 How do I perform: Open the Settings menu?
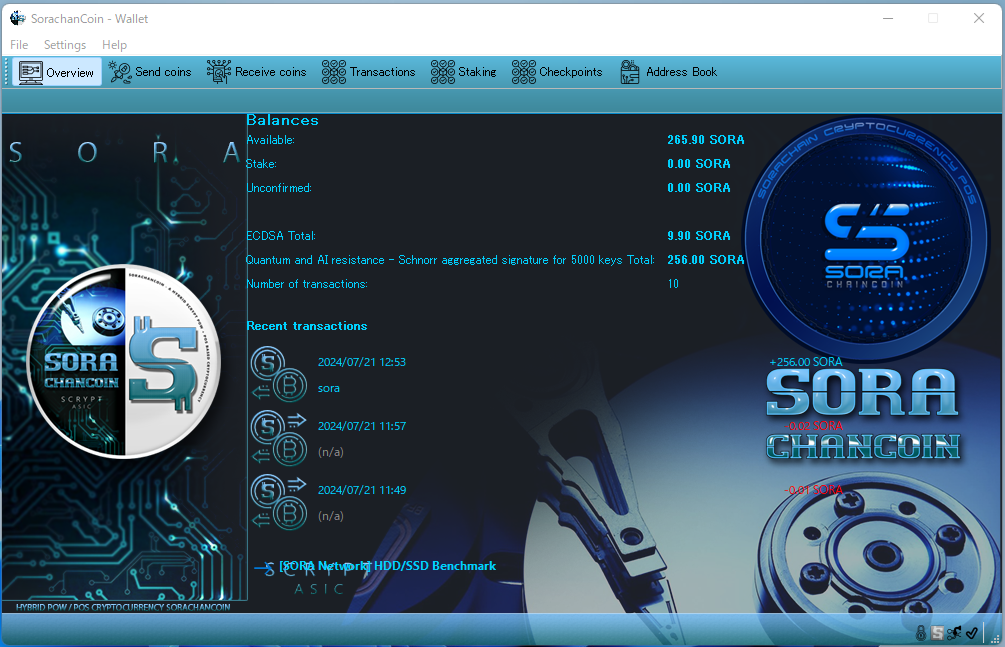pyautogui.click(x=65, y=45)
